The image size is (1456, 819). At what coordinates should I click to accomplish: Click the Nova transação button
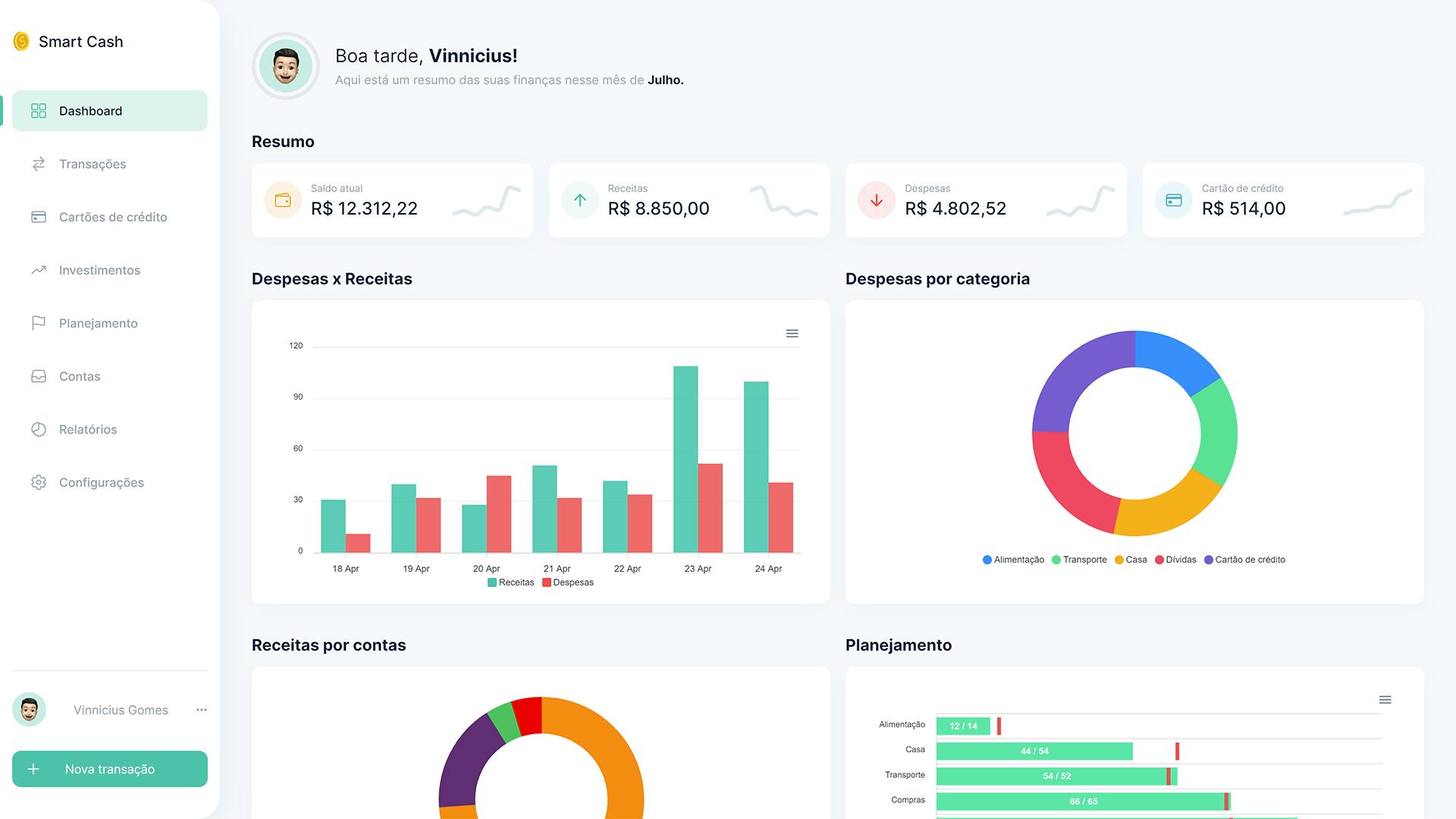point(110,769)
